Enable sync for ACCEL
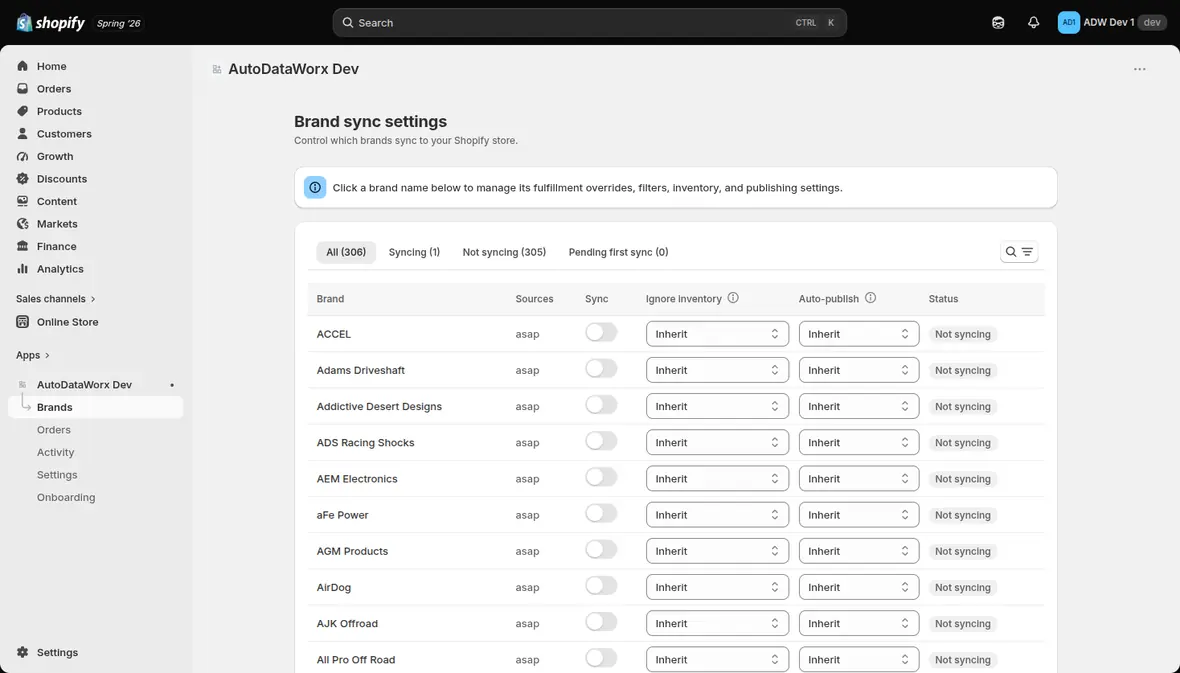The height and width of the screenshot is (673, 1180). [x=601, y=333]
